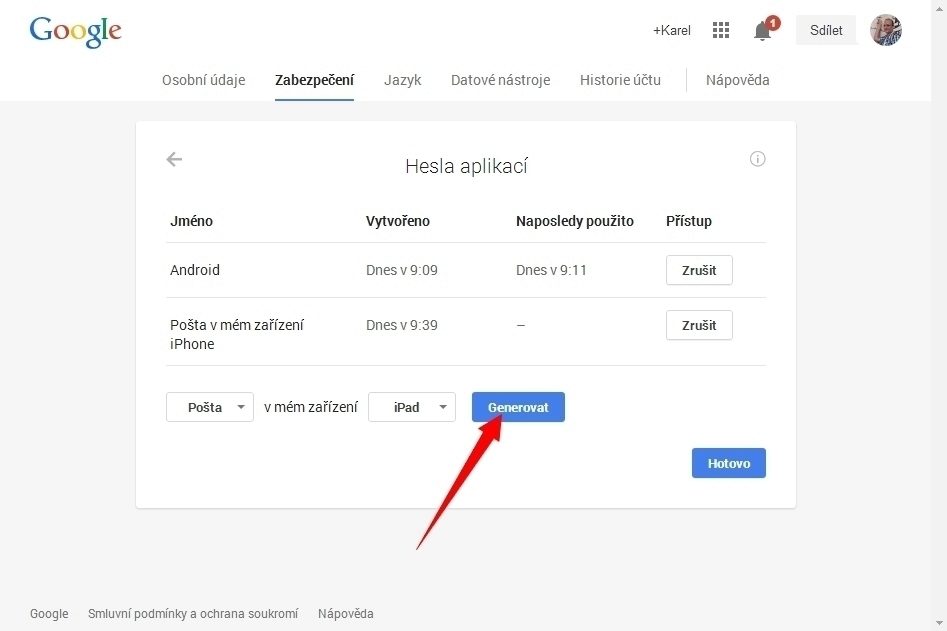
Task: Click the Vytvořeno column header
Action: (397, 221)
